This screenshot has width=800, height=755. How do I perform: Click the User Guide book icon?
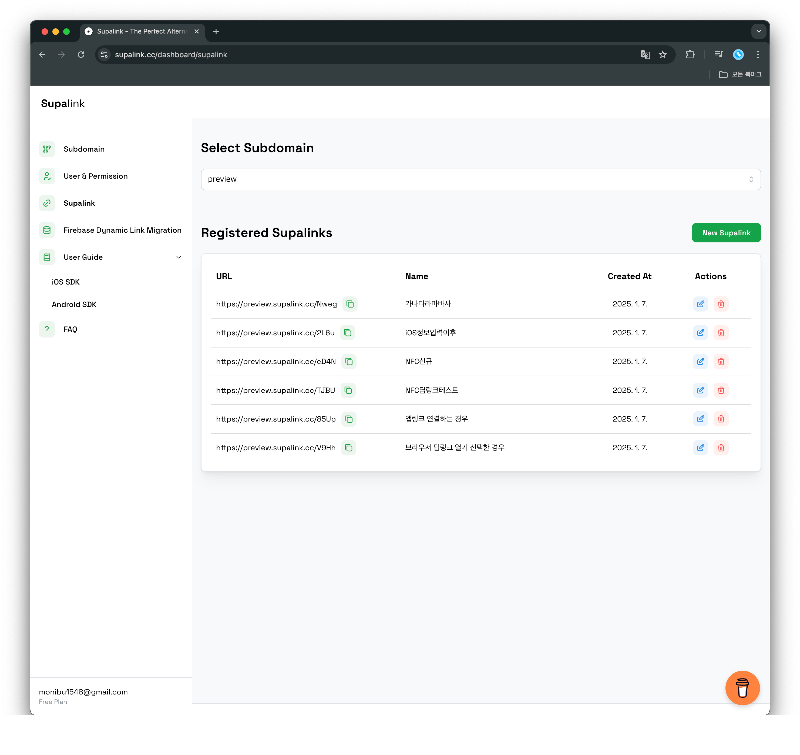[47, 257]
